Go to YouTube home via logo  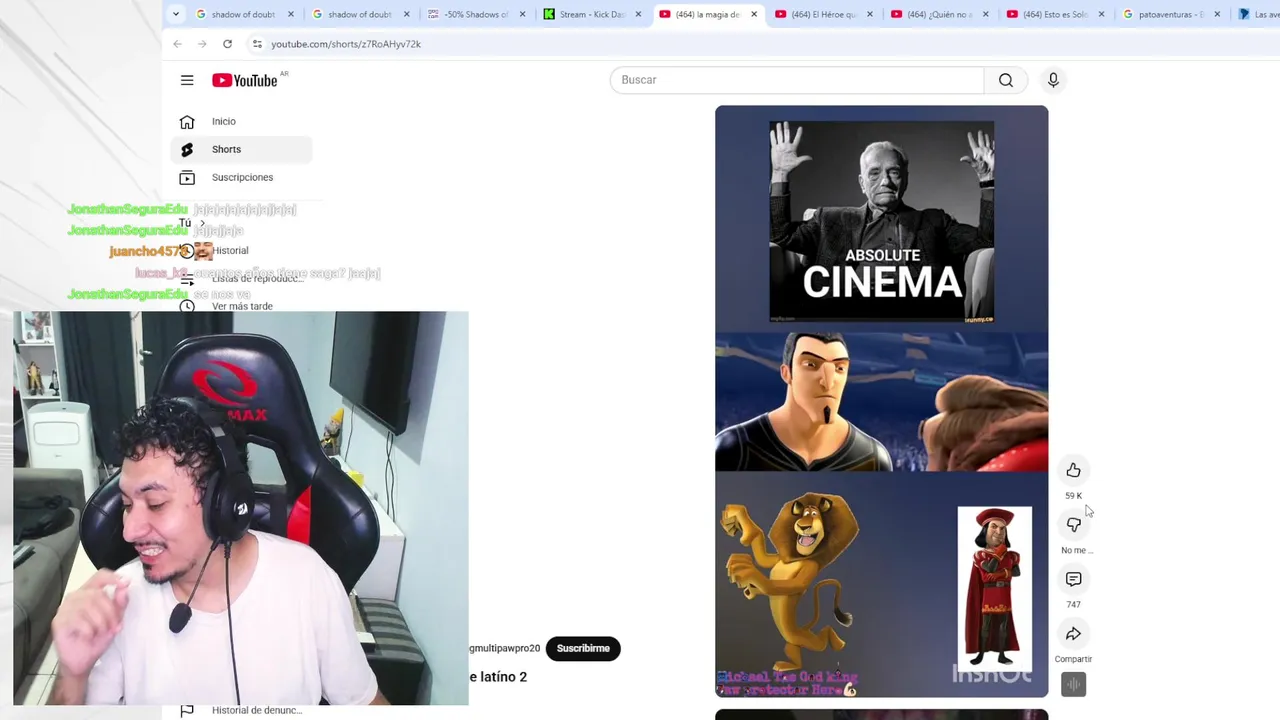pos(245,80)
